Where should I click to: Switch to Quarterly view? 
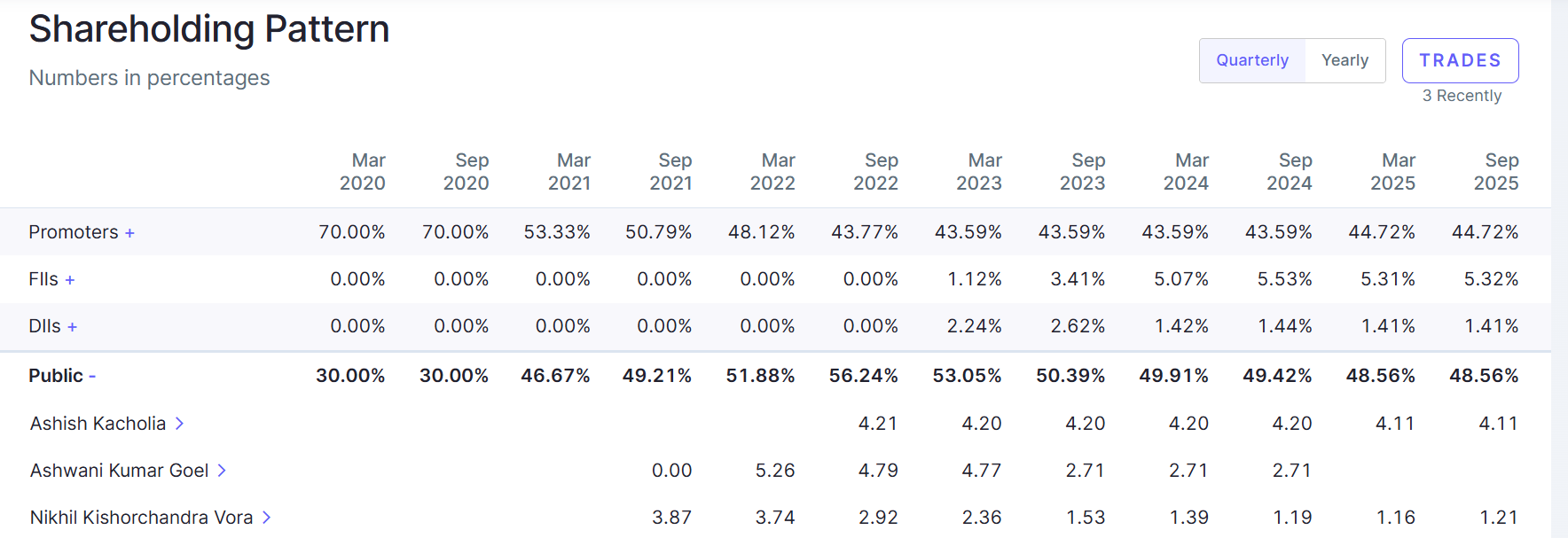point(1251,60)
